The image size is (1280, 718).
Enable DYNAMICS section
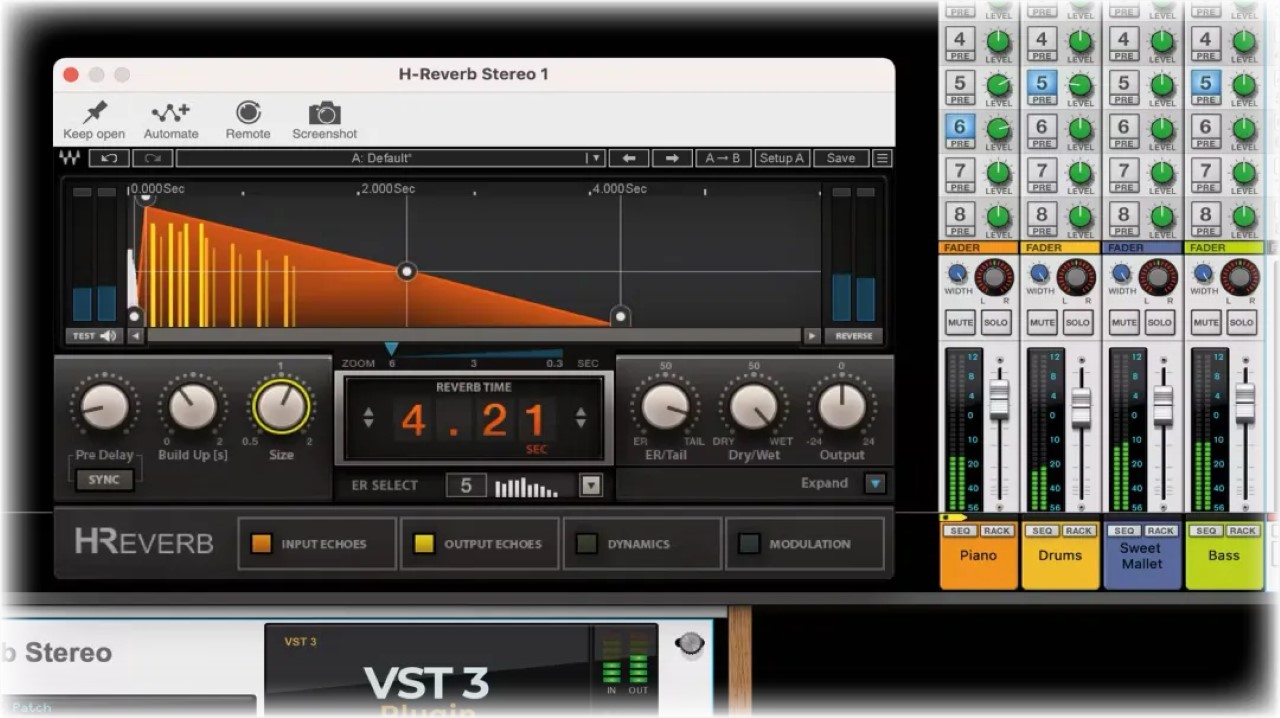(642, 544)
